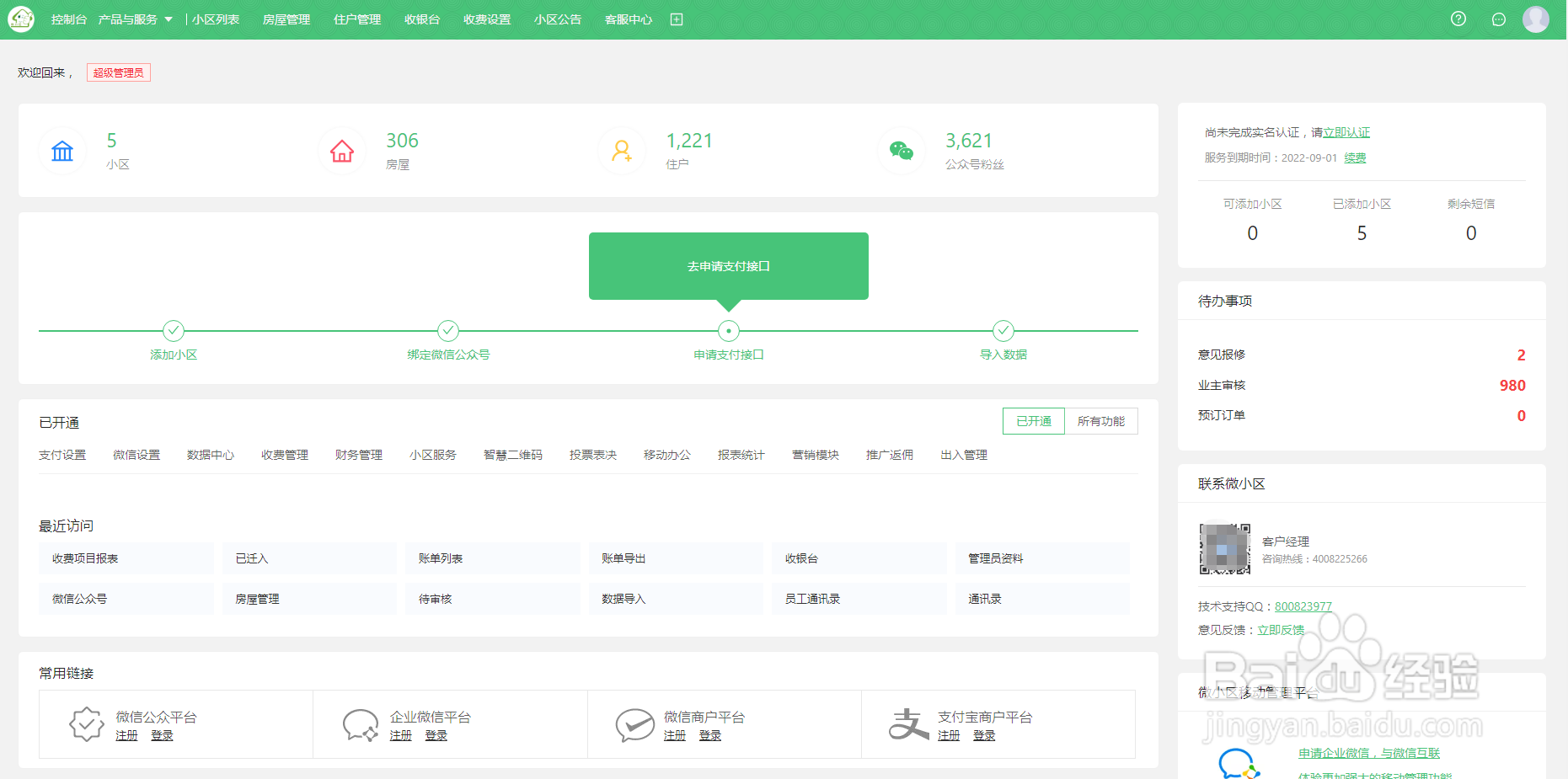This screenshot has width=1568, height=779.
Task: Click 注册 under 微信公众平台
Action: [x=126, y=735]
